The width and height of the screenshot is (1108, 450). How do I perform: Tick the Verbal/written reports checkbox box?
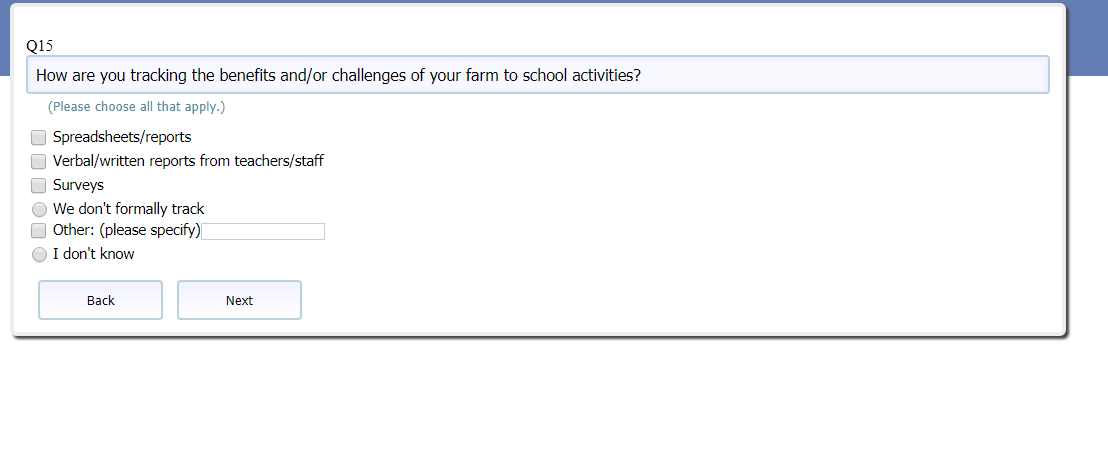pos(39,161)
